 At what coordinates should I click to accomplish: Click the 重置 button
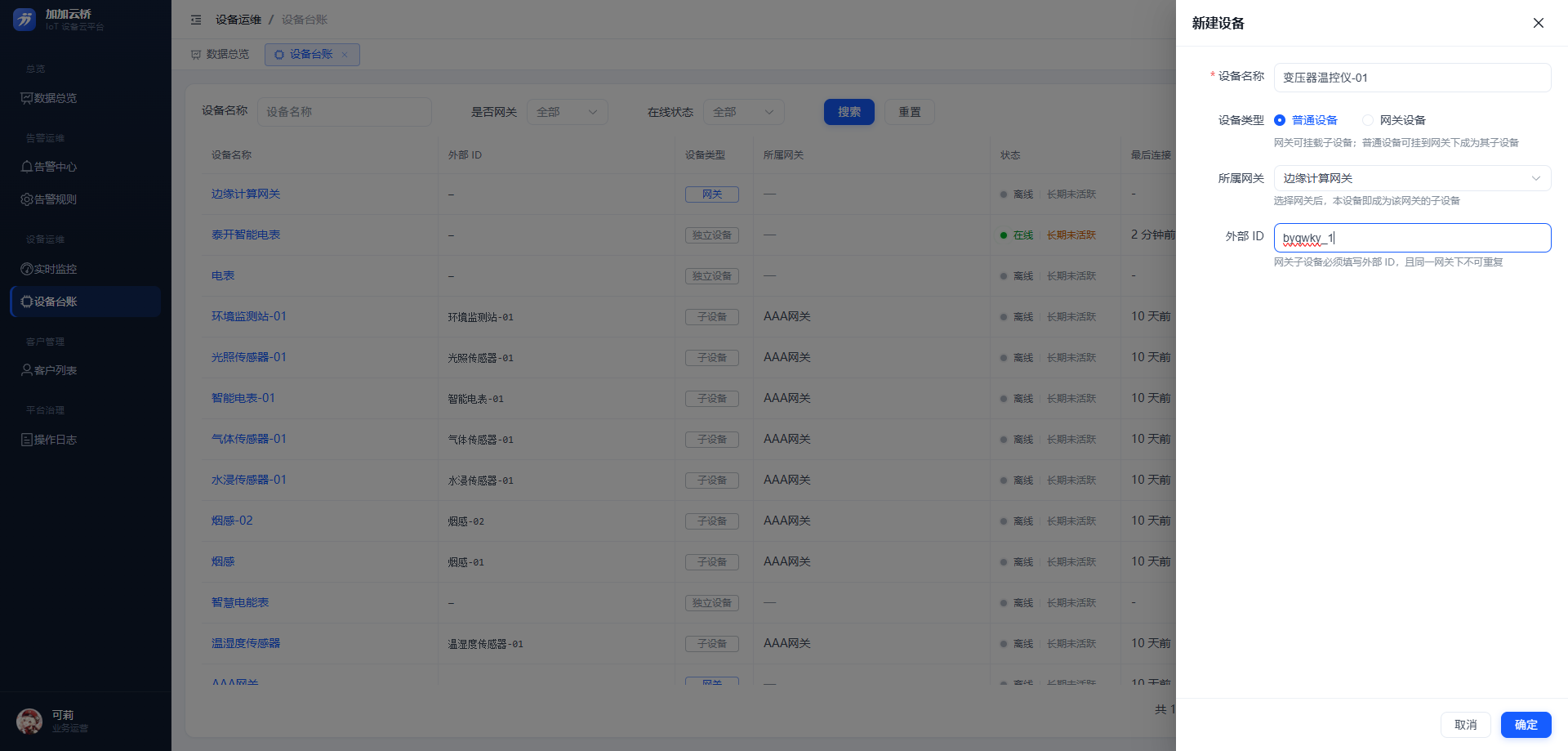tap(910, 112)
